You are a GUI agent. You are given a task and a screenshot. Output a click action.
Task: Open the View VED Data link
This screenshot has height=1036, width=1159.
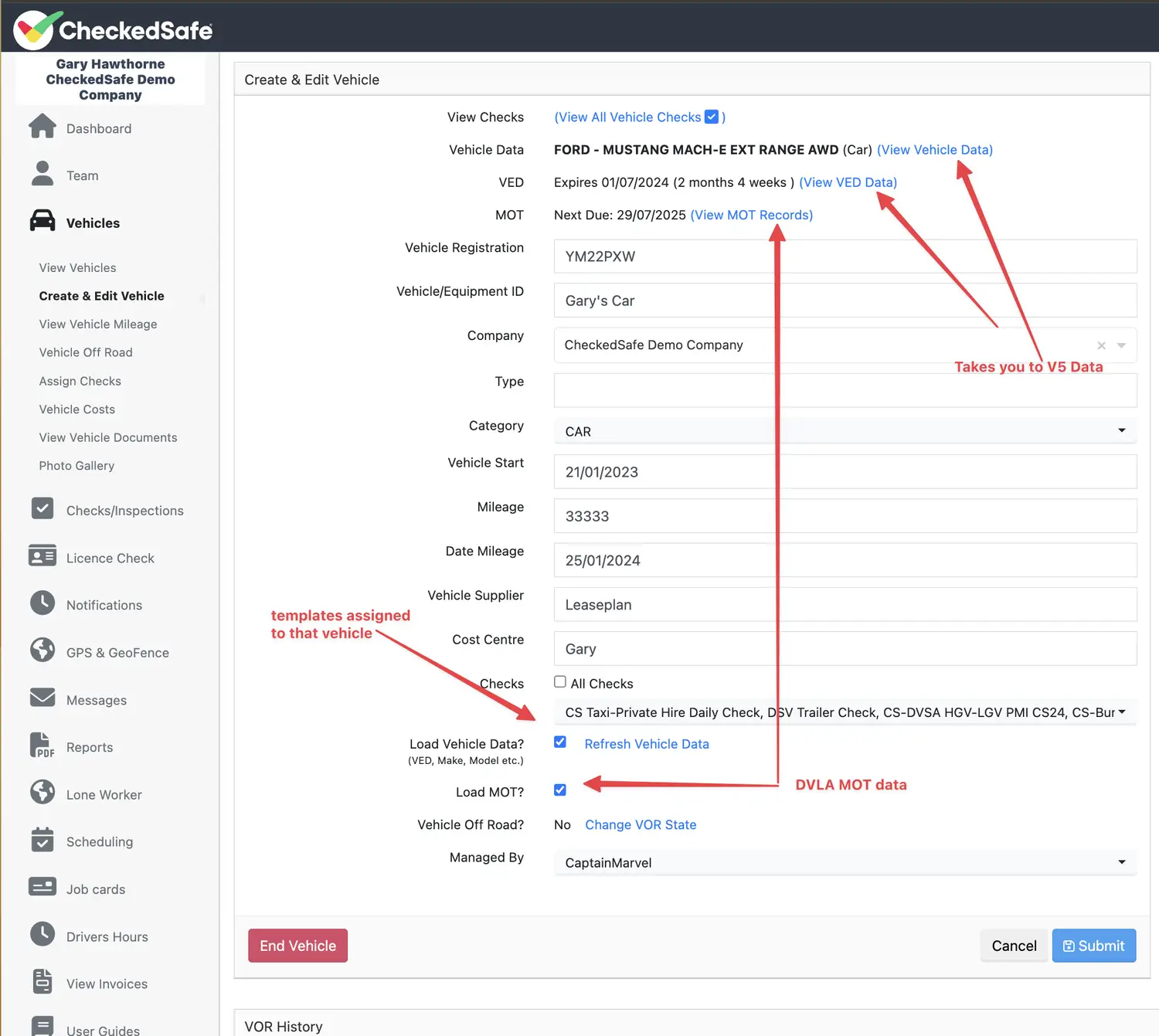coord(848,182)
